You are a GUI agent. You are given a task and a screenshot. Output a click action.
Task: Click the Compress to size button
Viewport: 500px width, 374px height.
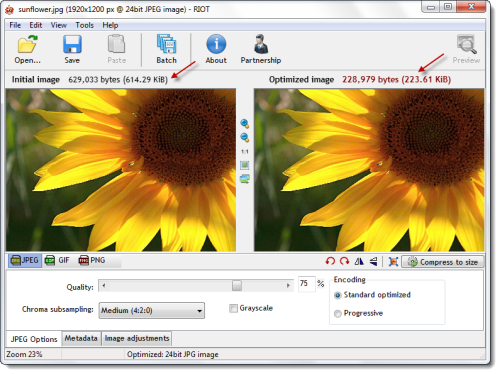click(442, 262)
